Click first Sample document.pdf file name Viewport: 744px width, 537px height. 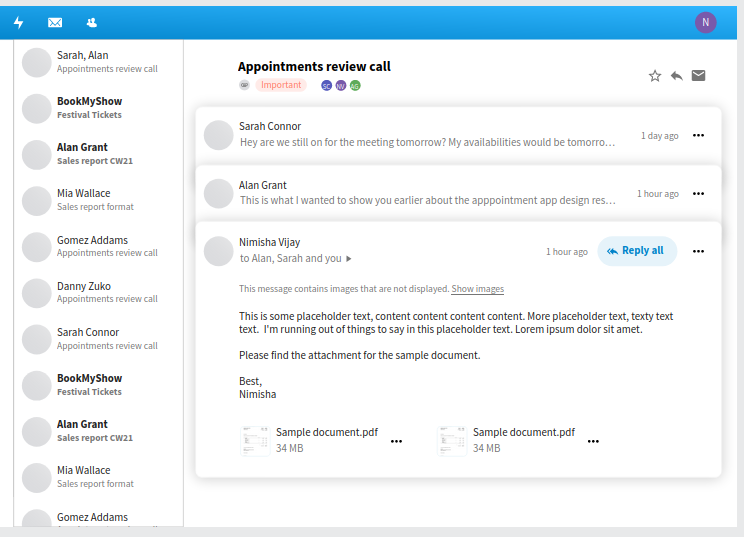[x=327, y=432]
